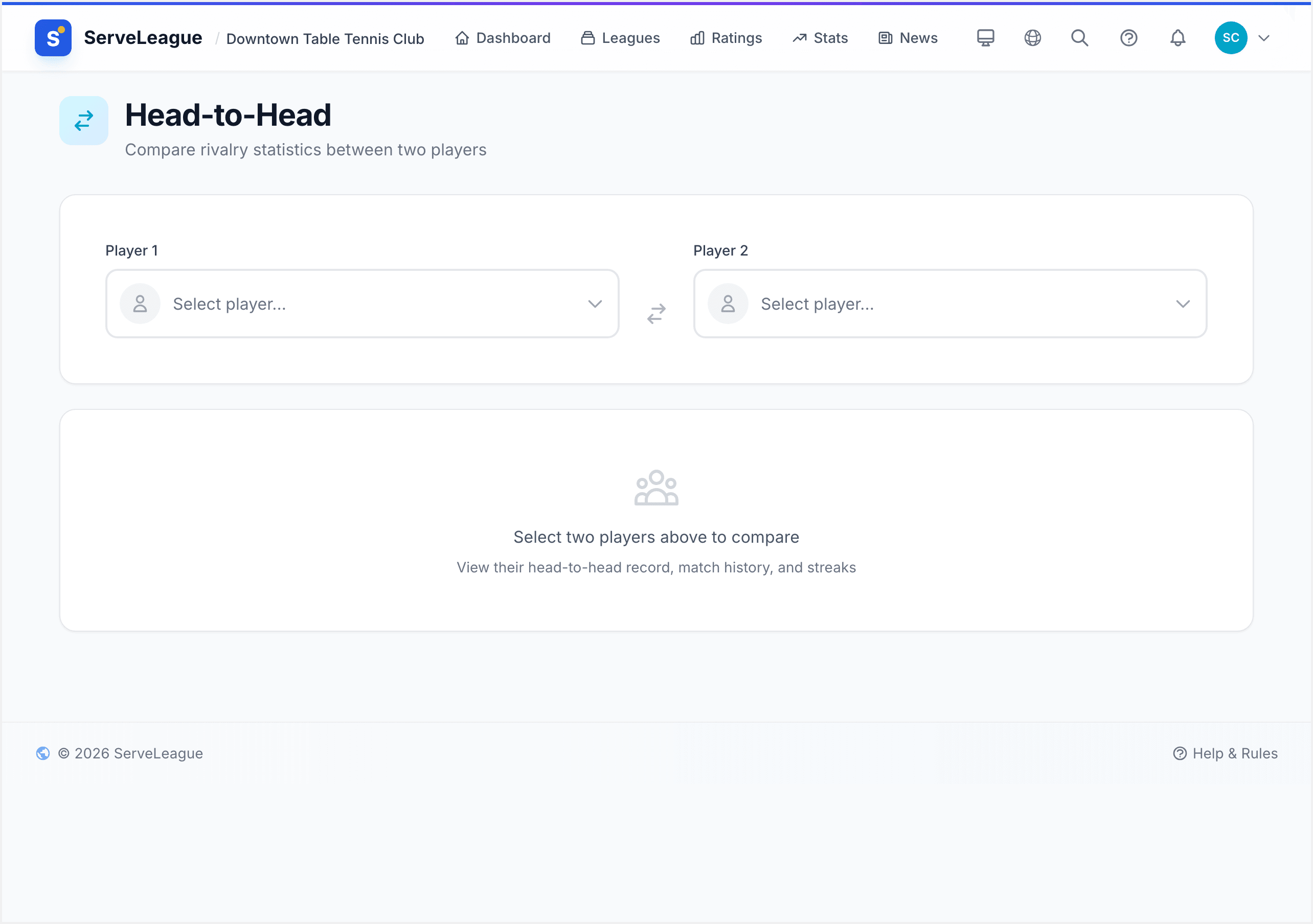
Task: Click the Player 2 avatar placeholder
Action: tap(728, 304)
